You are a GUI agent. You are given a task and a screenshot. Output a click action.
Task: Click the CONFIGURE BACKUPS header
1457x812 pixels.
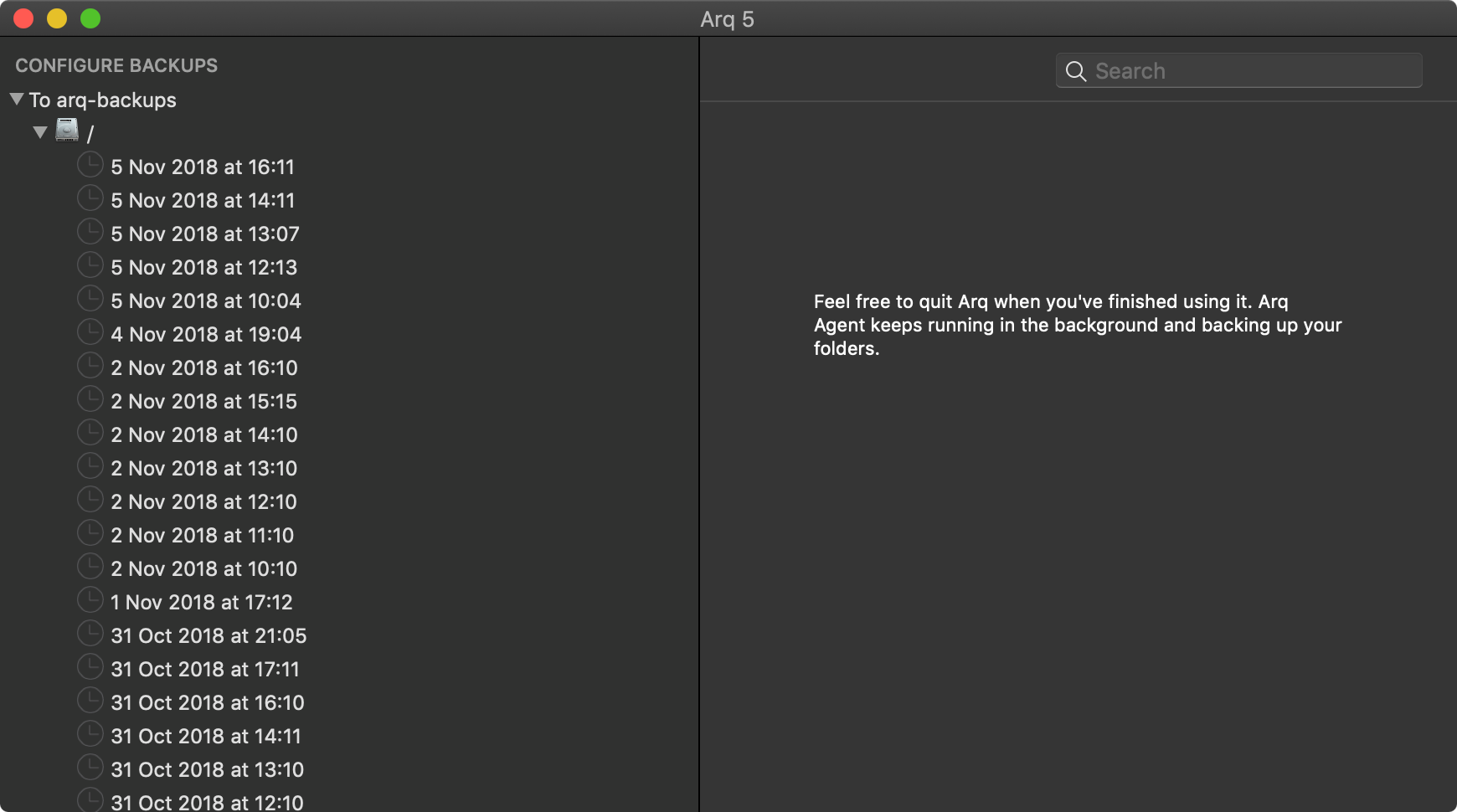pyautogui.click(x=116, y=65)
